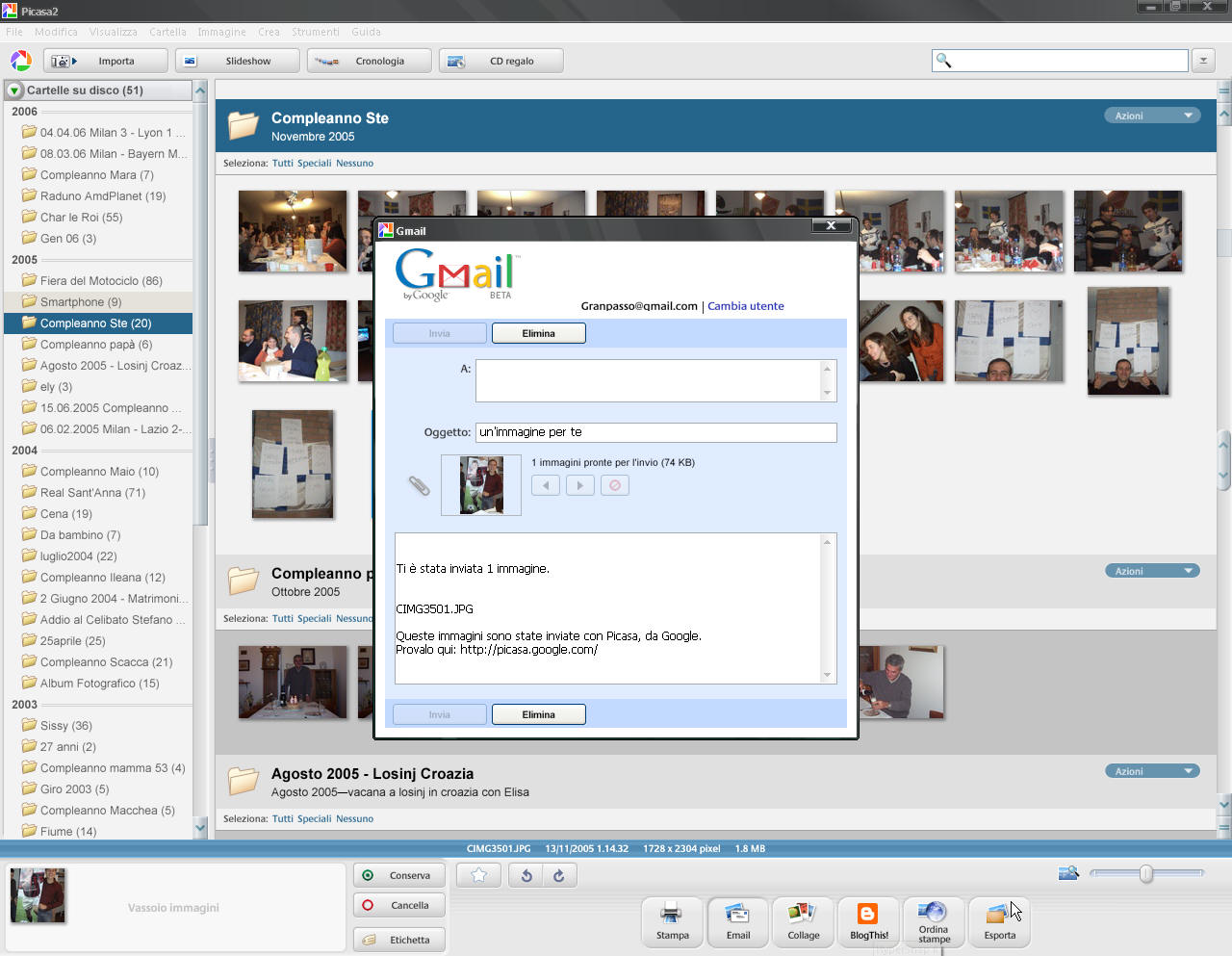Image resolution: width=1232 pixels, height=956 pixels.
Task: Select the Char le Roi (55) folder
Action: [x=98, y=218]
